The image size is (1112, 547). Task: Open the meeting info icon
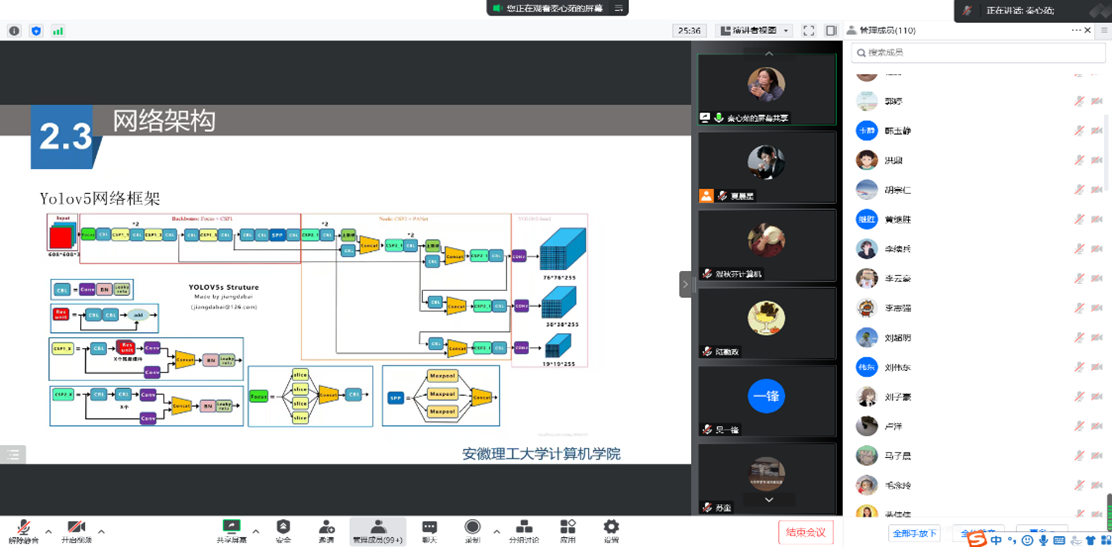point(14,31)
